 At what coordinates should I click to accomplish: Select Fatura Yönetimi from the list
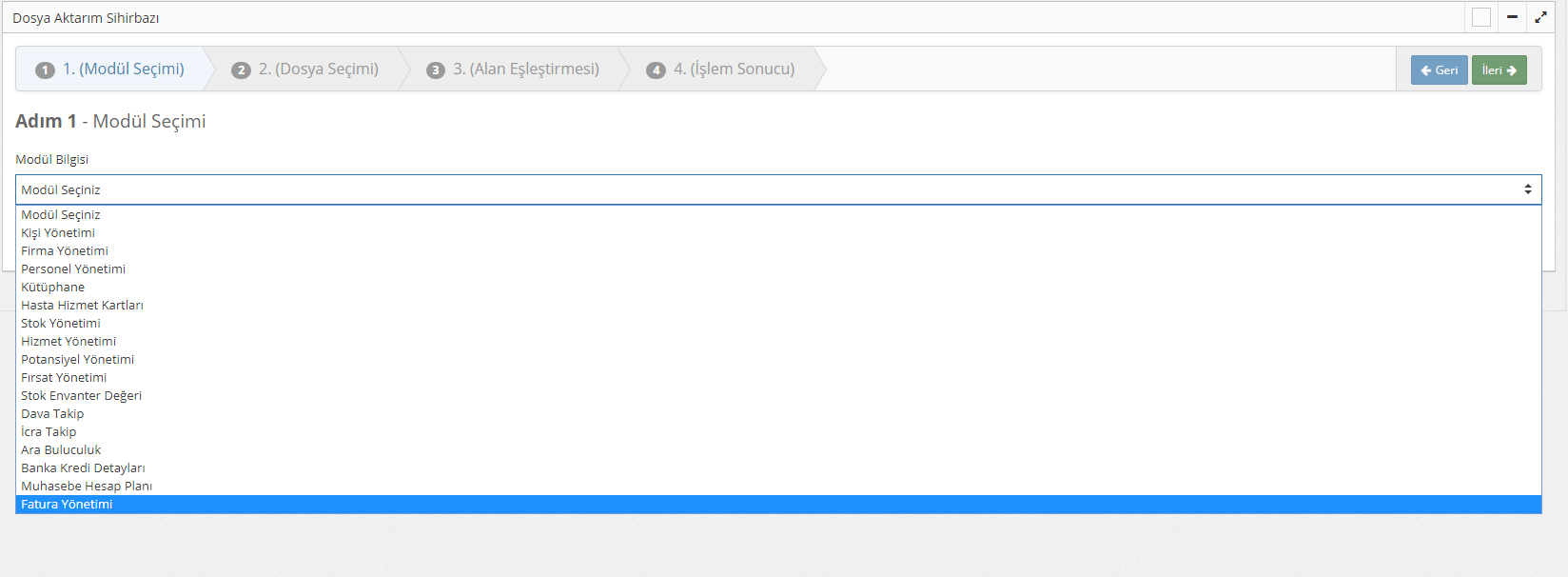[67, 505]
